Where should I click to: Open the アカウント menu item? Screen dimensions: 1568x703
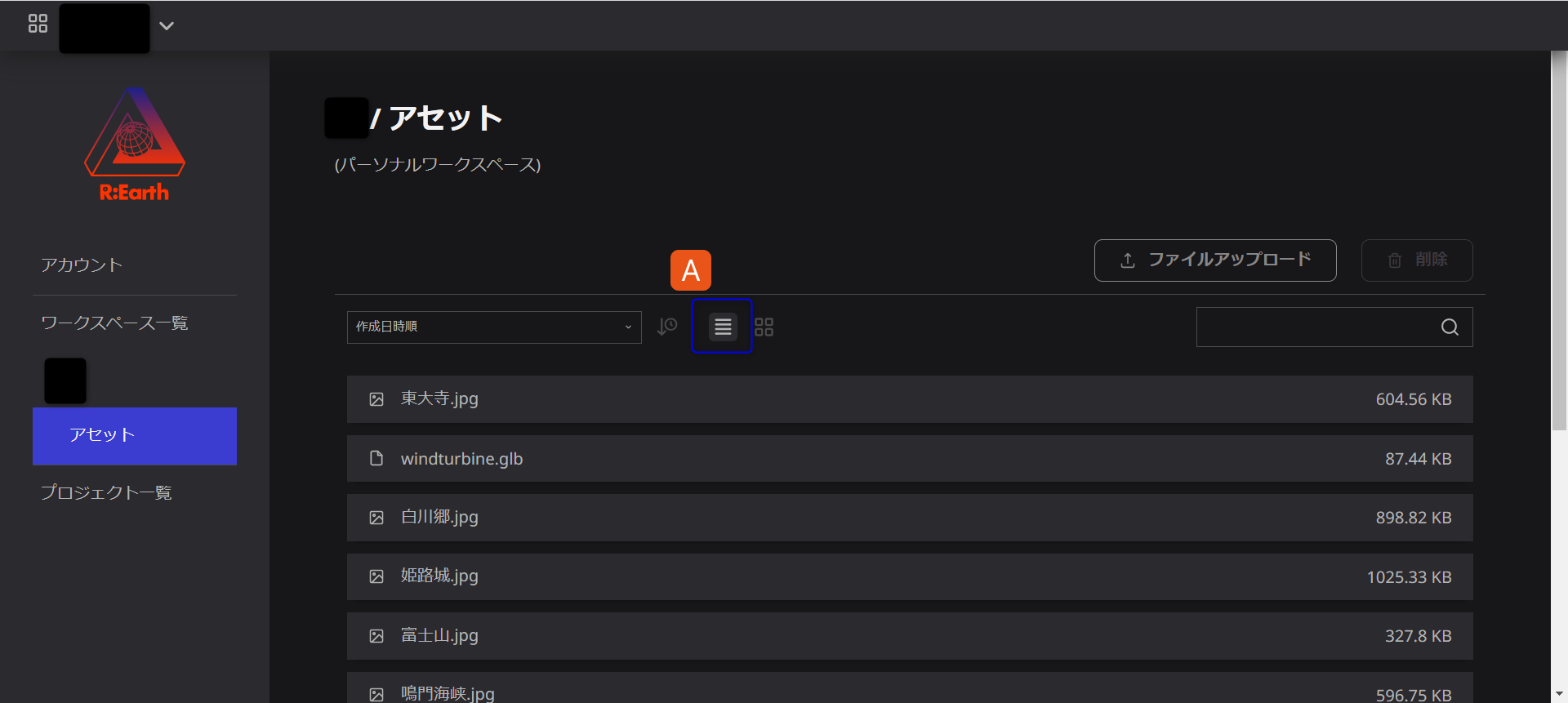[x=82, y=265]
